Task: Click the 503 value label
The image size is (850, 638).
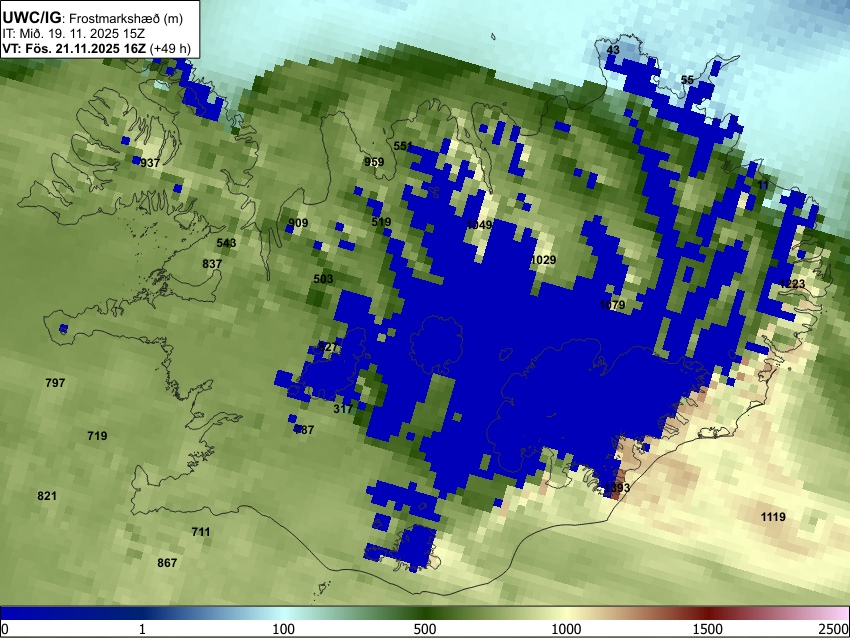Action: click(x=323, y=279)
